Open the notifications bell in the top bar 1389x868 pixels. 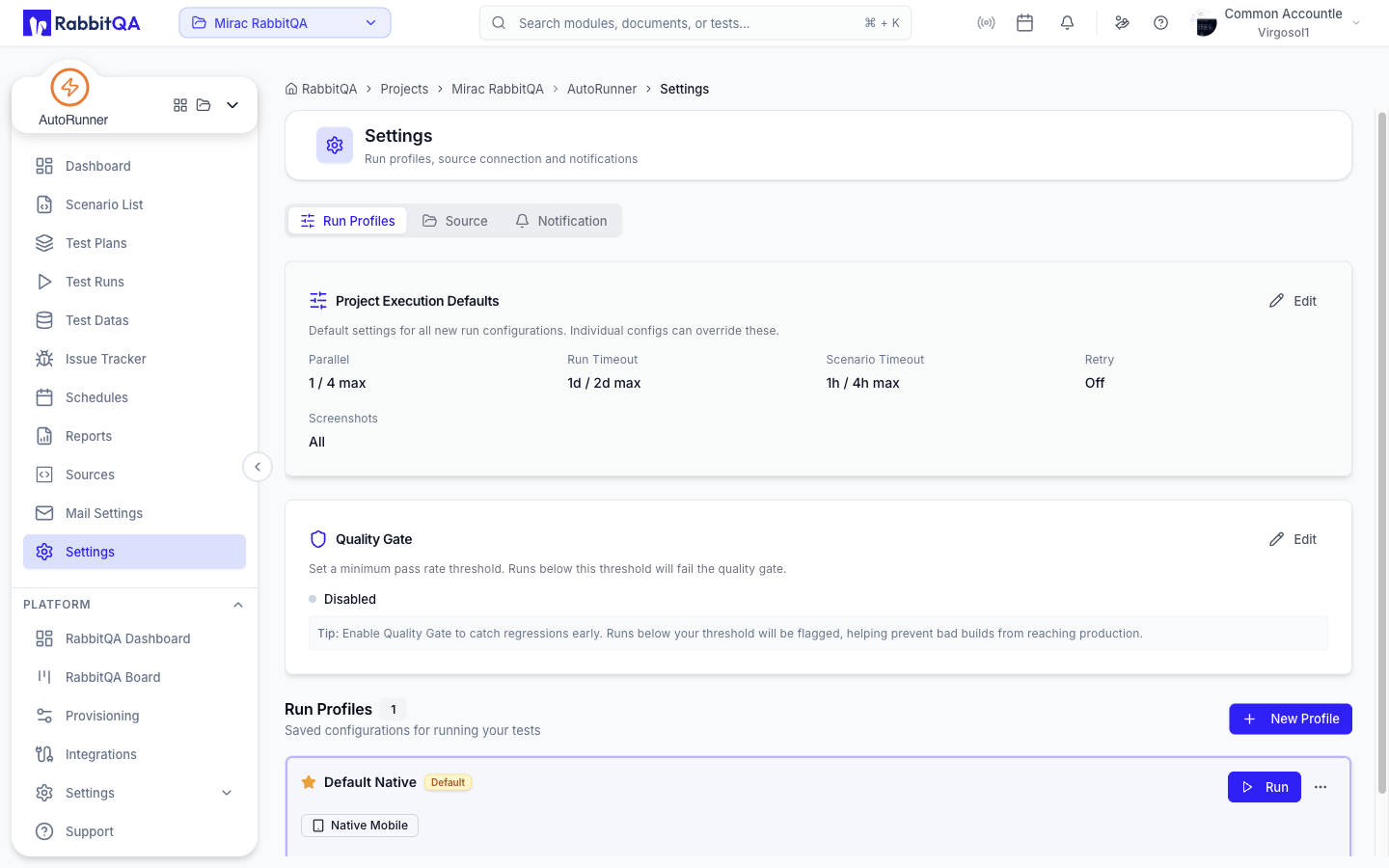pos(1067,23)
